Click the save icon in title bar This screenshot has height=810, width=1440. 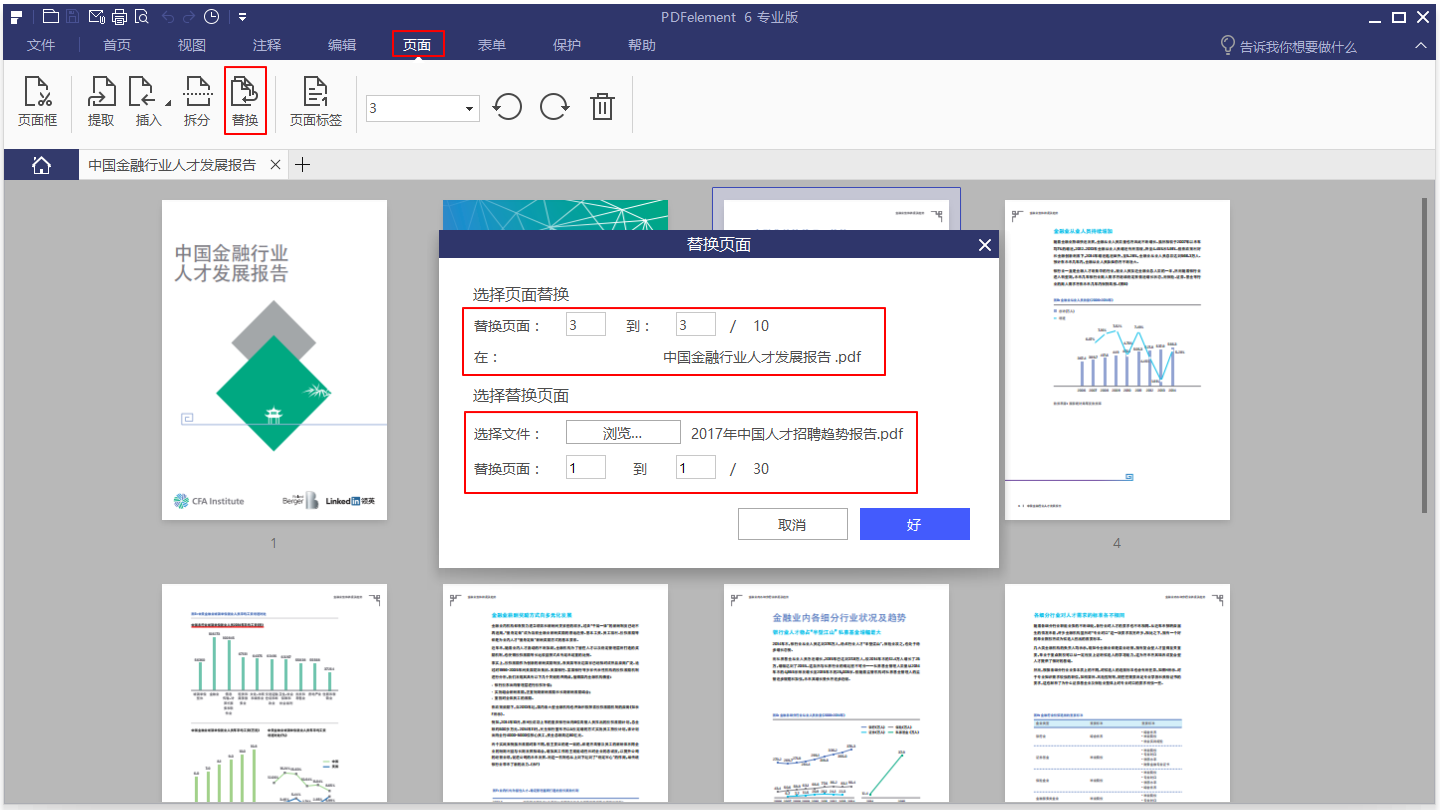[73, 17]
